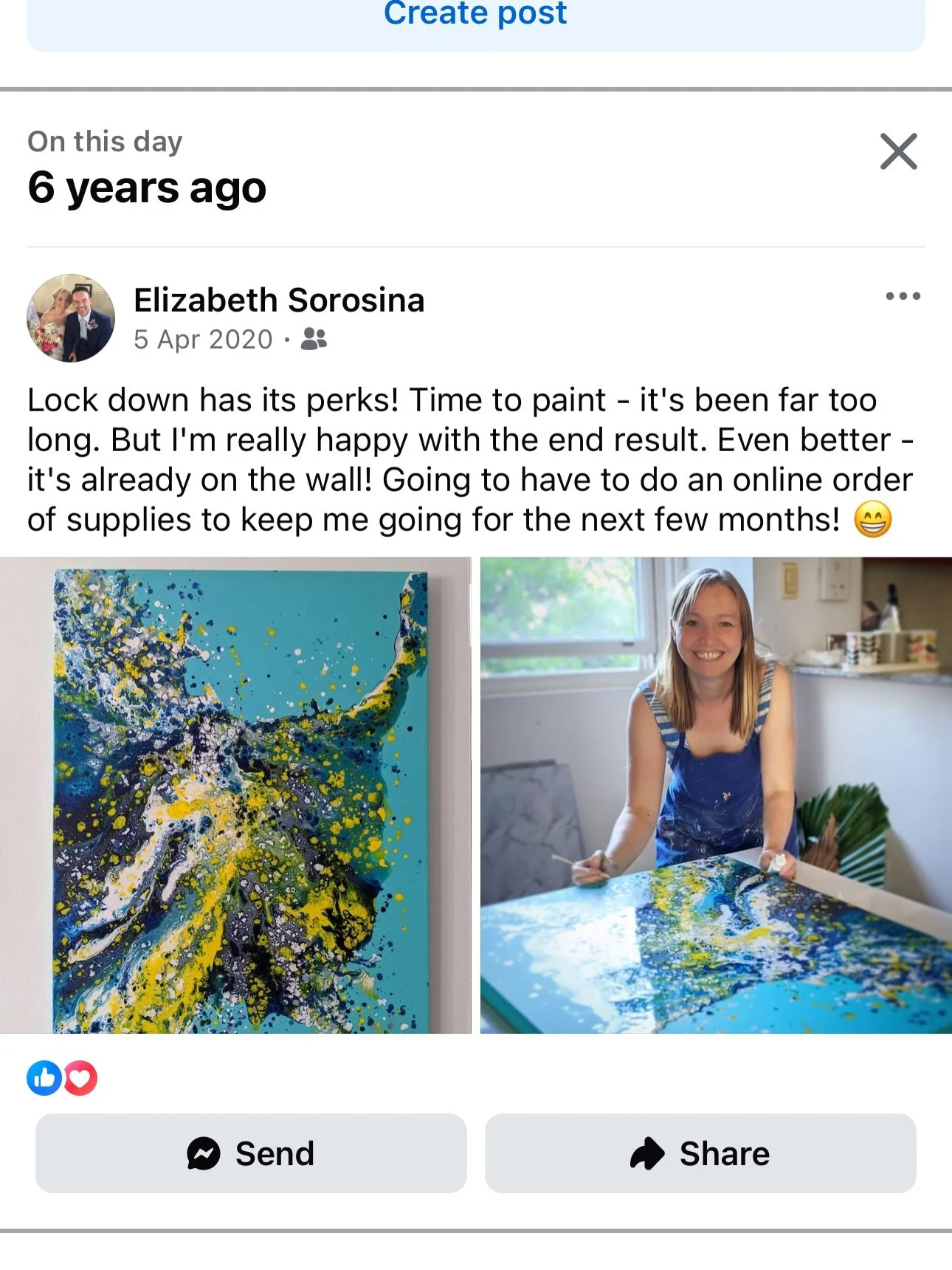
Task: Open Elizabeth Sorosina's profile picture
Action: click(71, 318)
